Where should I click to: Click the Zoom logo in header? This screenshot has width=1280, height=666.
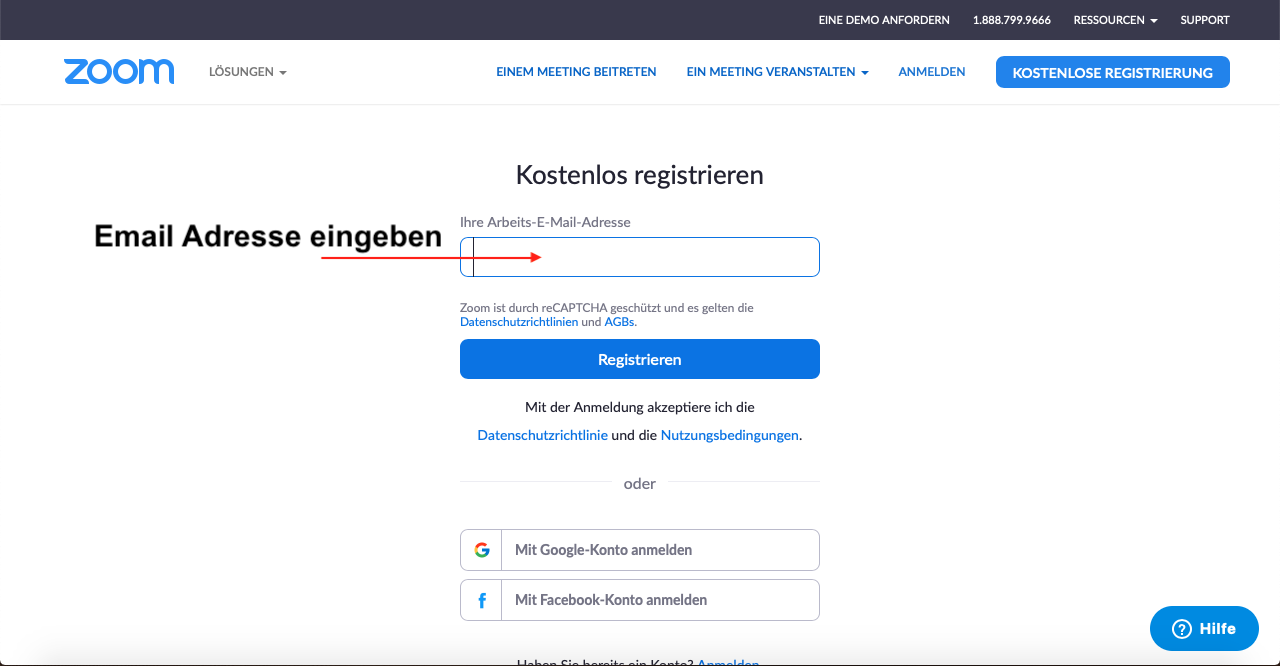pos(118,72)
